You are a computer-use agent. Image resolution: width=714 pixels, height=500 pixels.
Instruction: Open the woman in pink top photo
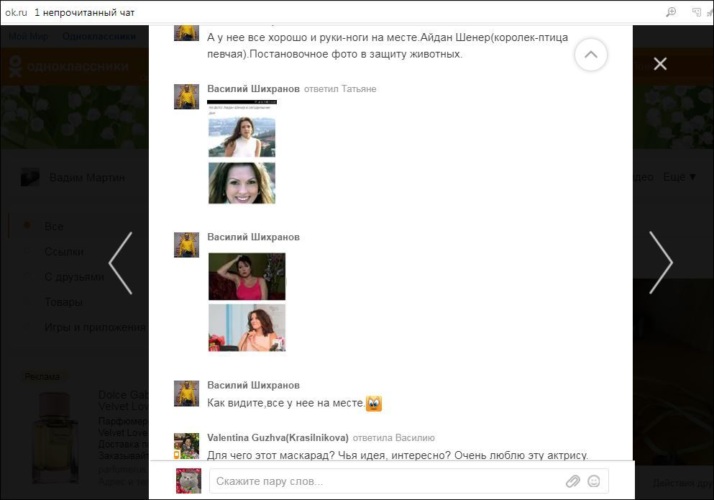pyautogui.click(x=246, y=276)
